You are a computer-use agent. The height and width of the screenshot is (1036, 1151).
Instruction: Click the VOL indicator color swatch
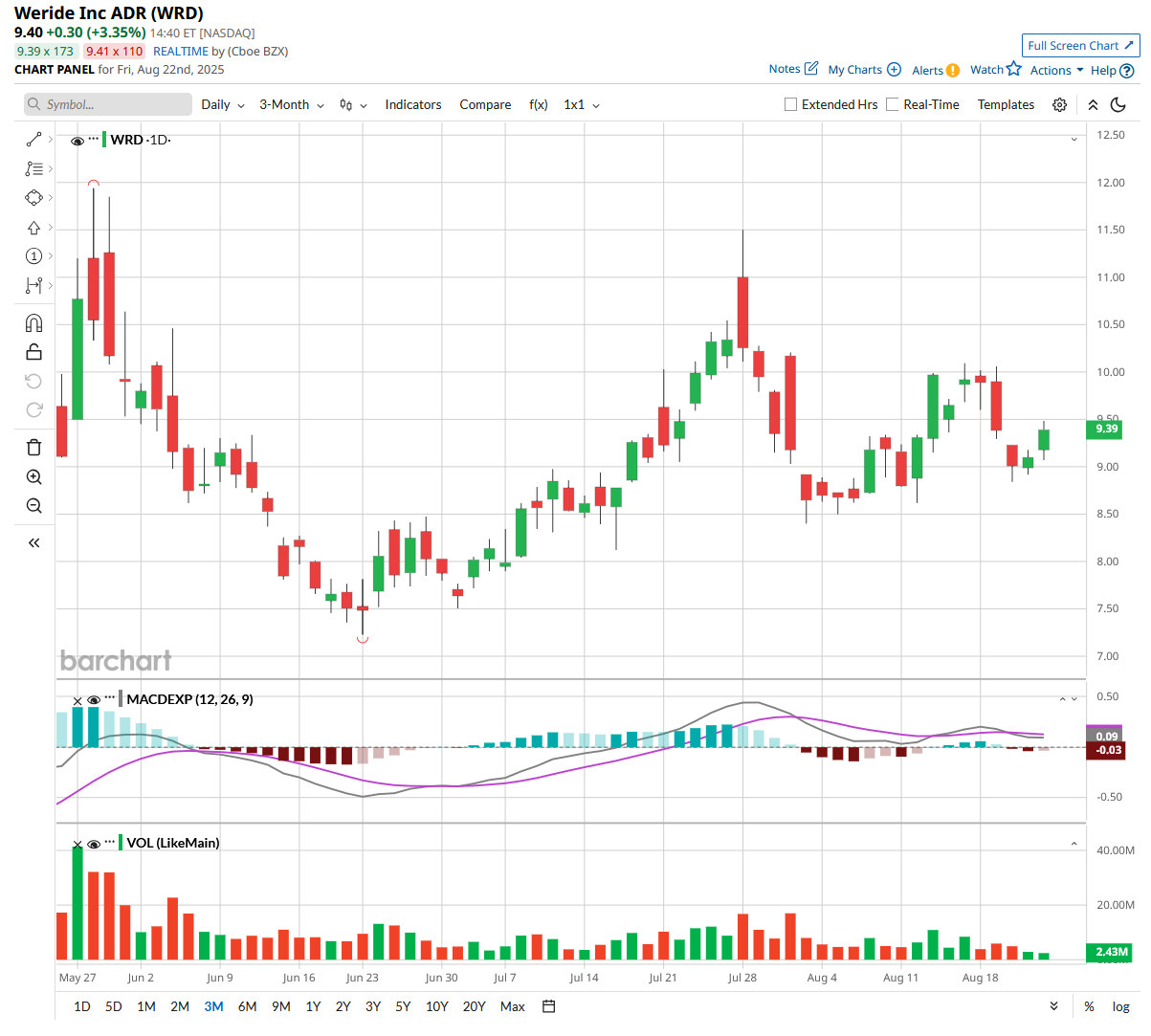point(121,843)
